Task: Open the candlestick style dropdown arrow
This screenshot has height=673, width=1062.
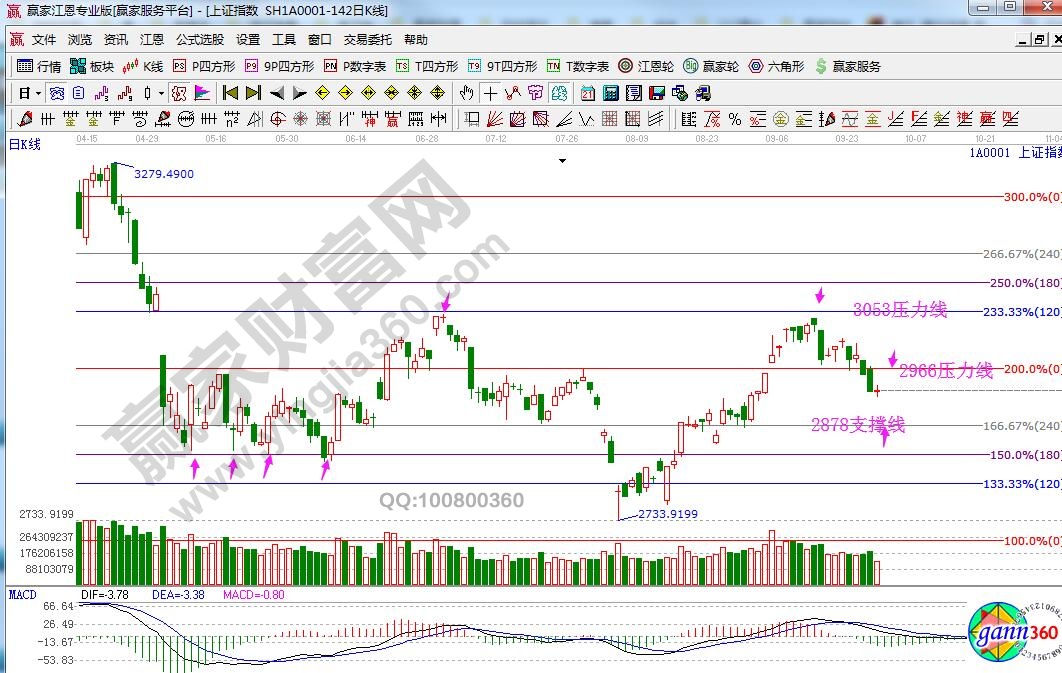Action: pos(163,93)
